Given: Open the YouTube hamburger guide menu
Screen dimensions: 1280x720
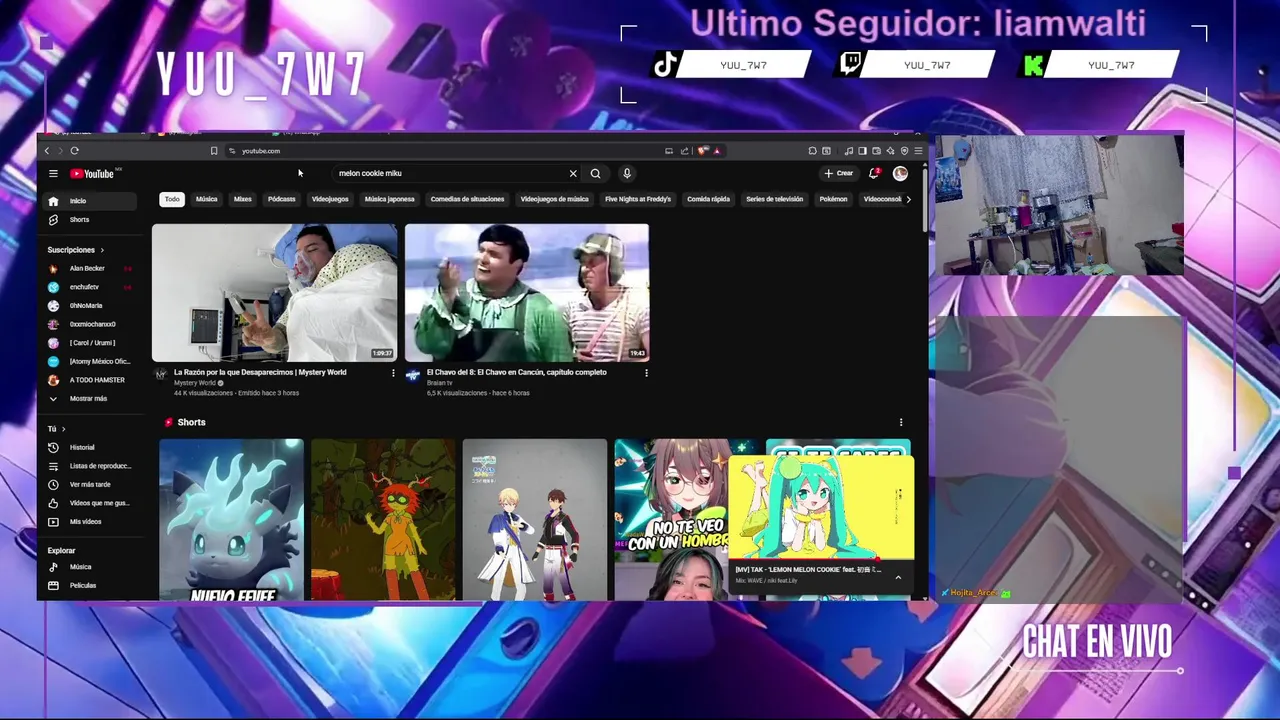Looking at the screenshot, I should [x=53, y=174].
